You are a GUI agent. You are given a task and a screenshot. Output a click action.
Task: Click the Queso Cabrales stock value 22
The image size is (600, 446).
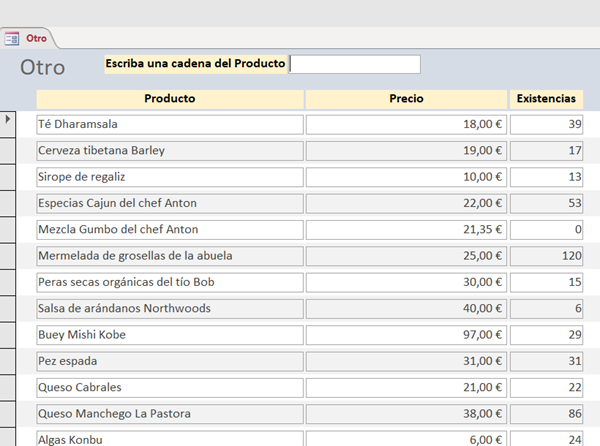tap(546, 387)
